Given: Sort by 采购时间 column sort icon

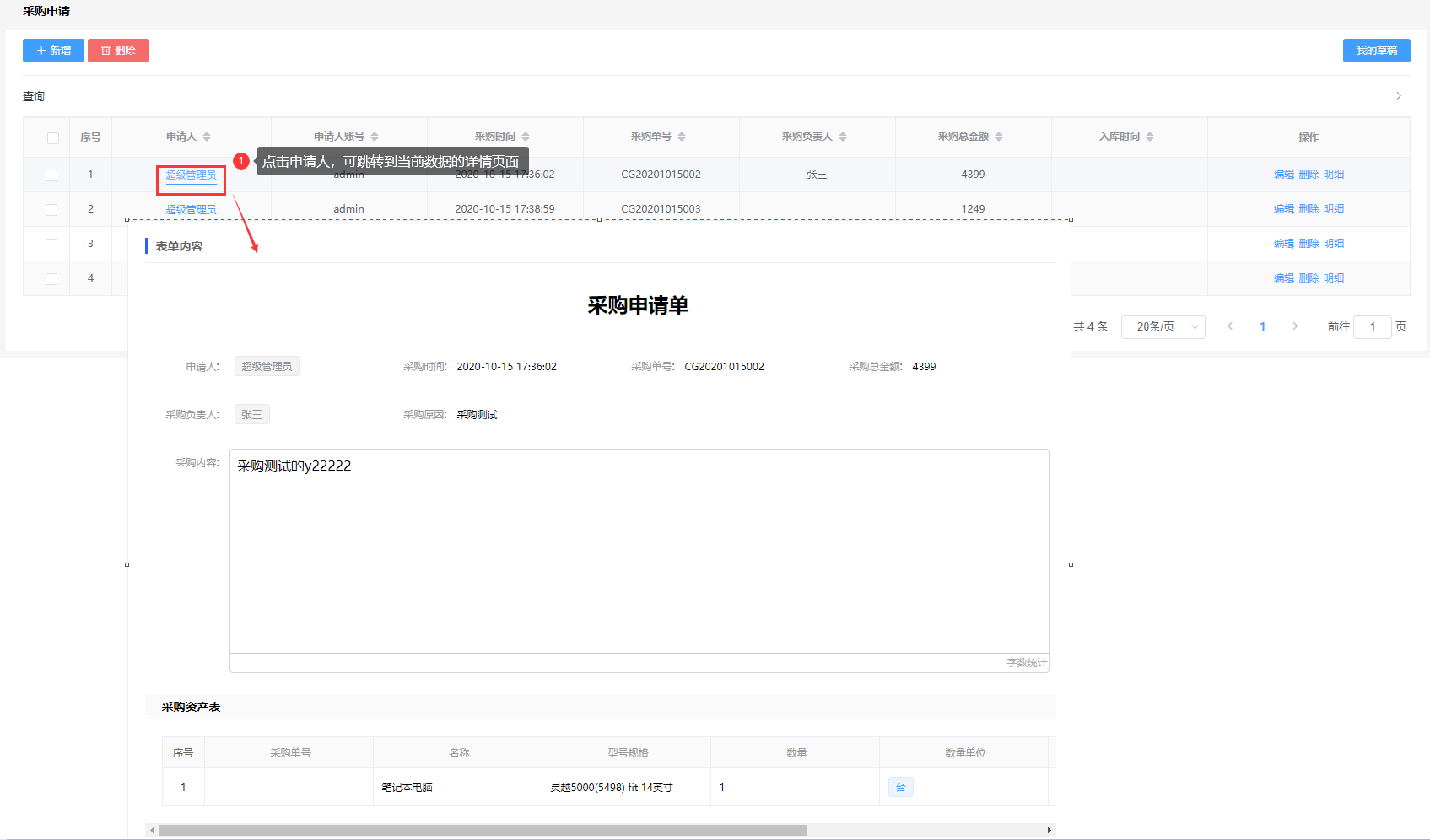Looking at the screenshot, I should click(x=526, y=137).
